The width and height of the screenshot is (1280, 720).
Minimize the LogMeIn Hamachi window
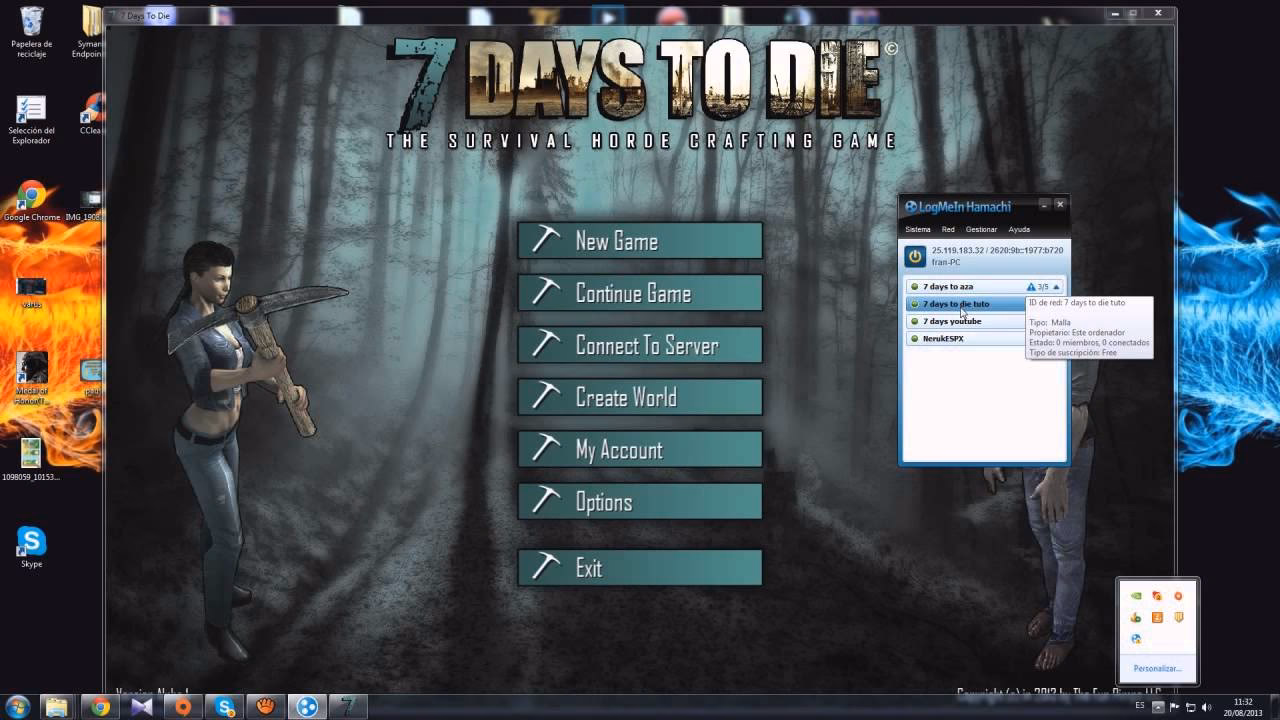tap(1044, 205)
